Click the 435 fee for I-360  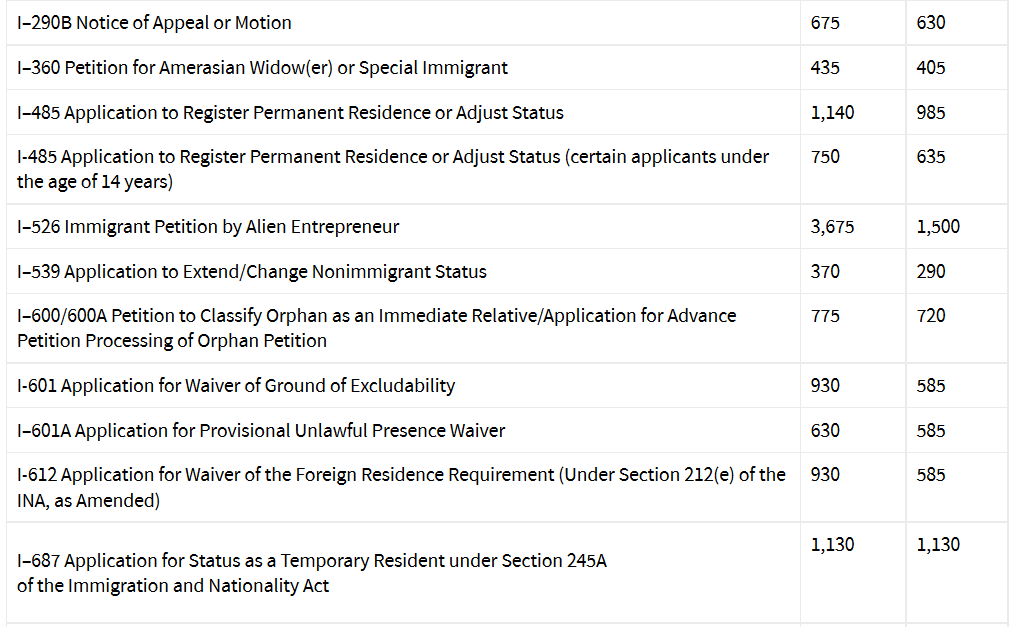click(825, 68)
